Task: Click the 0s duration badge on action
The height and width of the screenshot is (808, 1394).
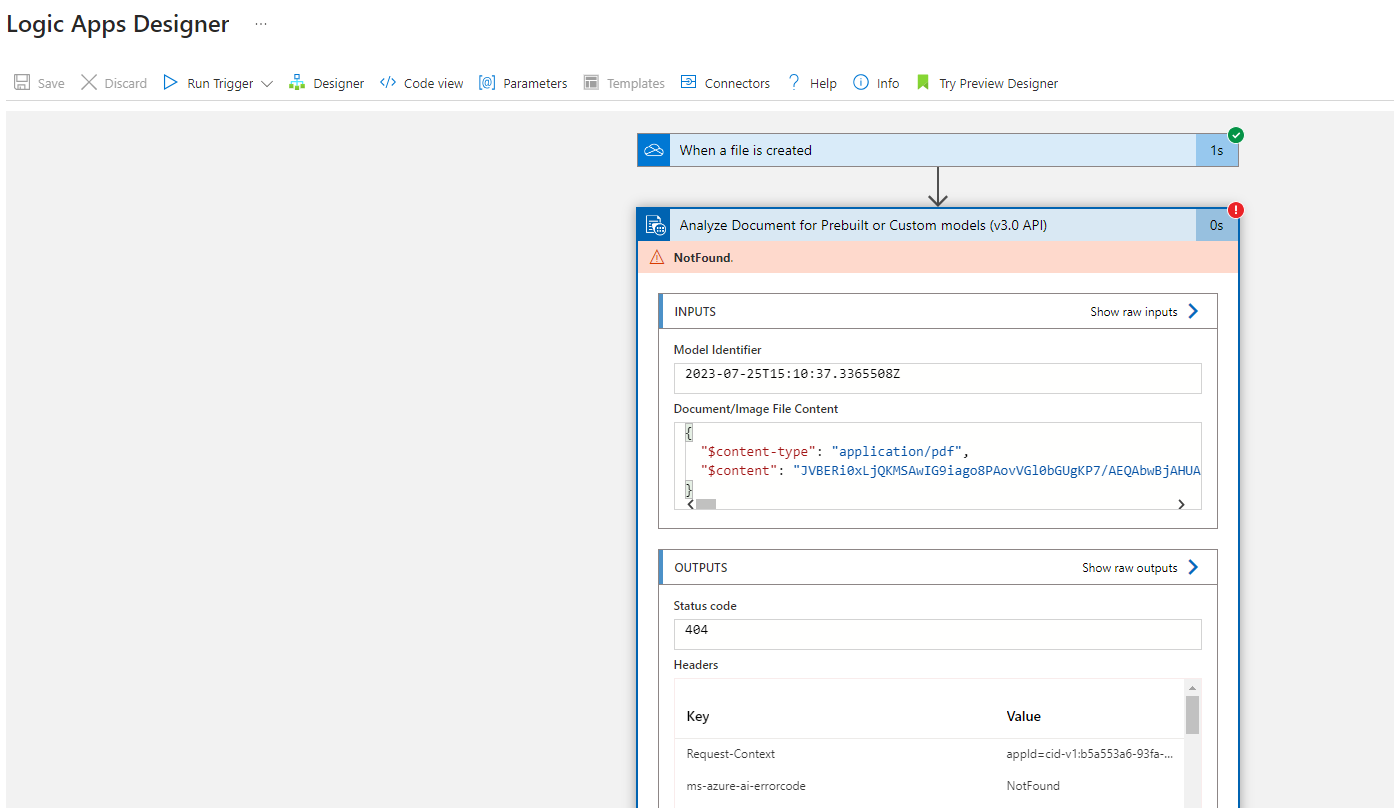Action: tap(1217, 225)
